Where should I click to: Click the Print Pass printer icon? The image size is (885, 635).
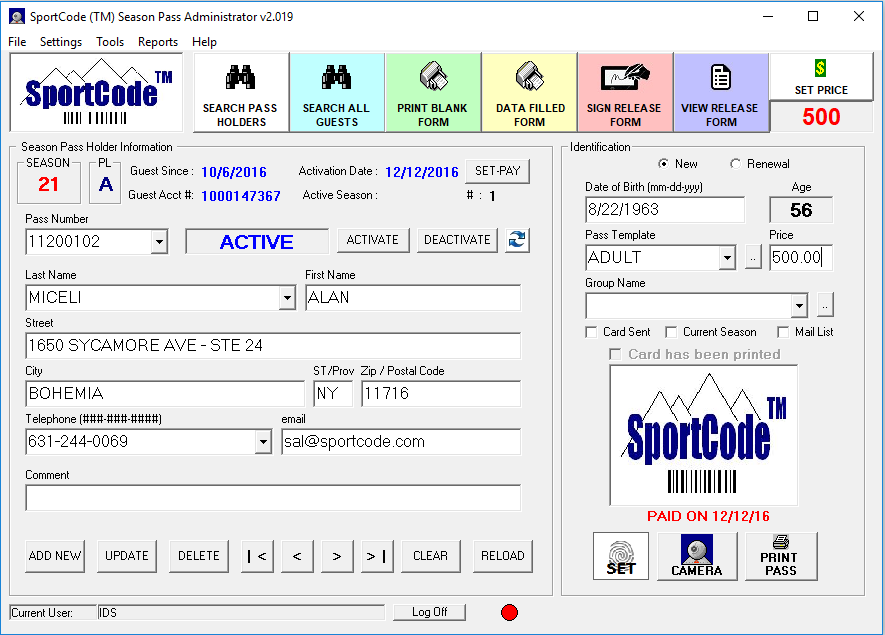pyautogui.click(x=781, y=556)
